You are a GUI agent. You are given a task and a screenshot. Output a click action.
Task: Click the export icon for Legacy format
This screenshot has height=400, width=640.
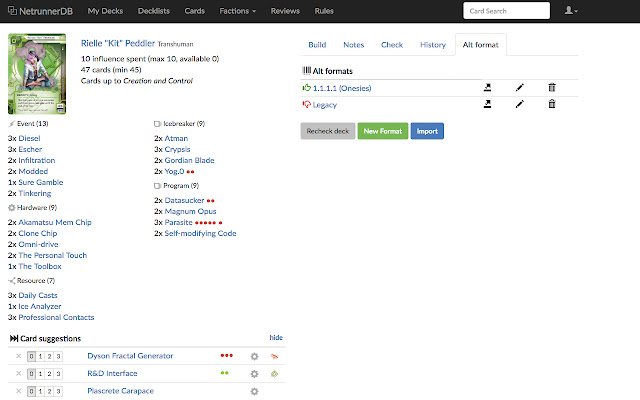click(x=487, y=104)
